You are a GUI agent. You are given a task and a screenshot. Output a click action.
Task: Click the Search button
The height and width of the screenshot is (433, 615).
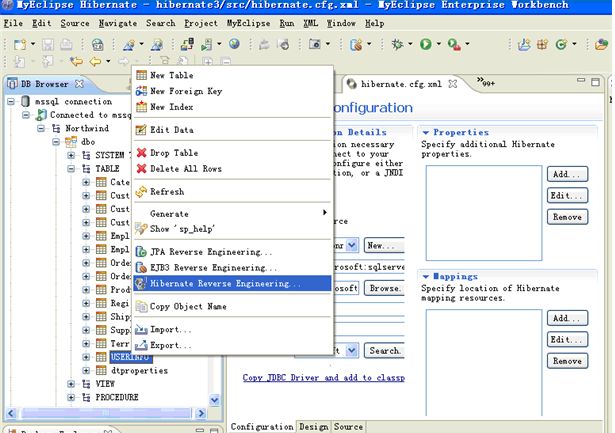384,351
